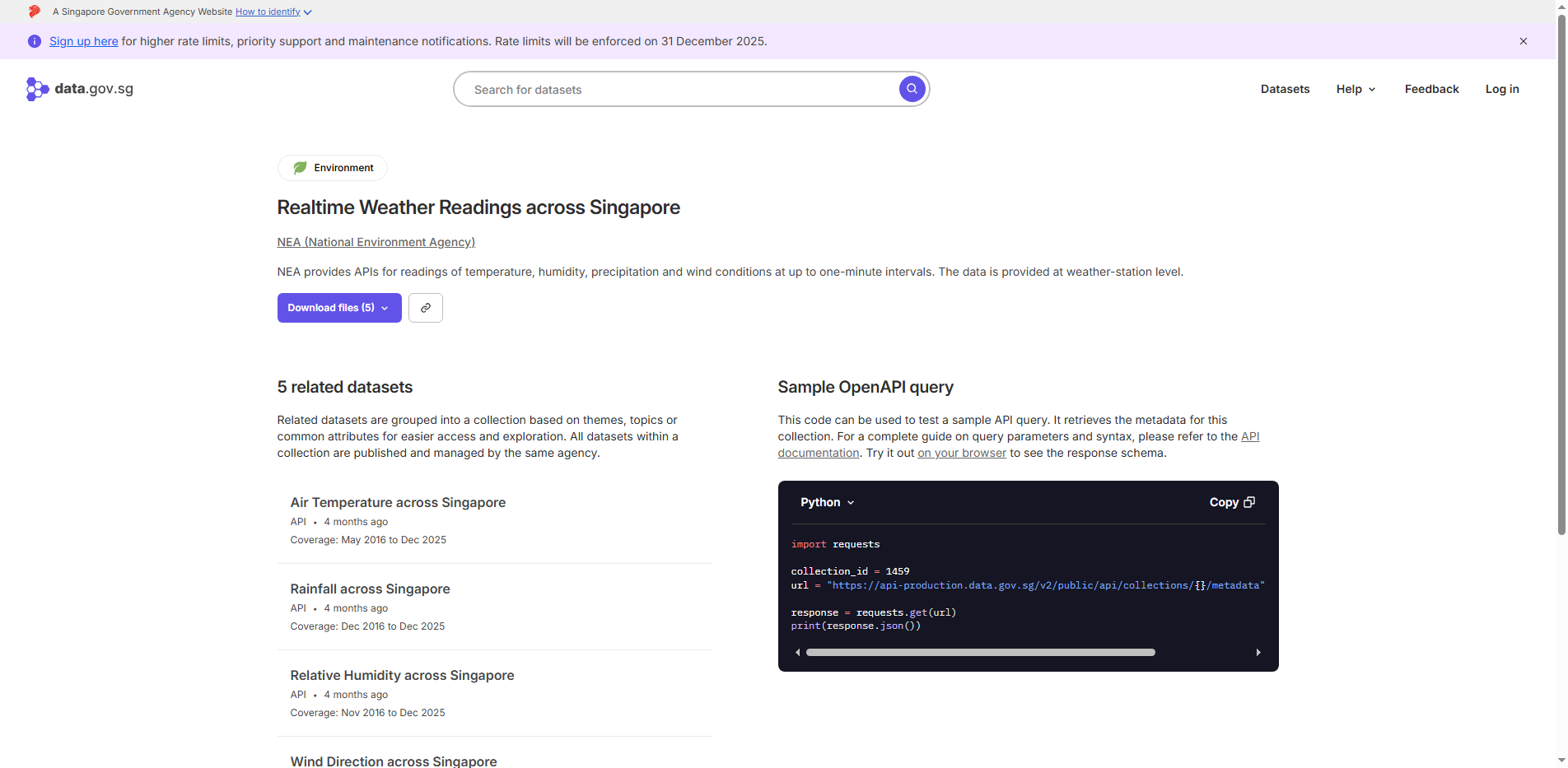Open the Python language selector

coord(827,502)
